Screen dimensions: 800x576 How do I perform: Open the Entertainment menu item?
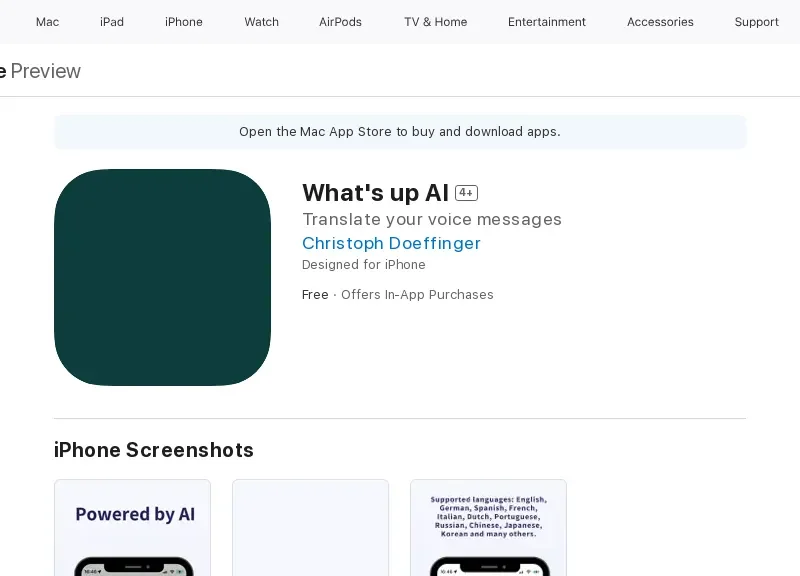click(547, 22)
